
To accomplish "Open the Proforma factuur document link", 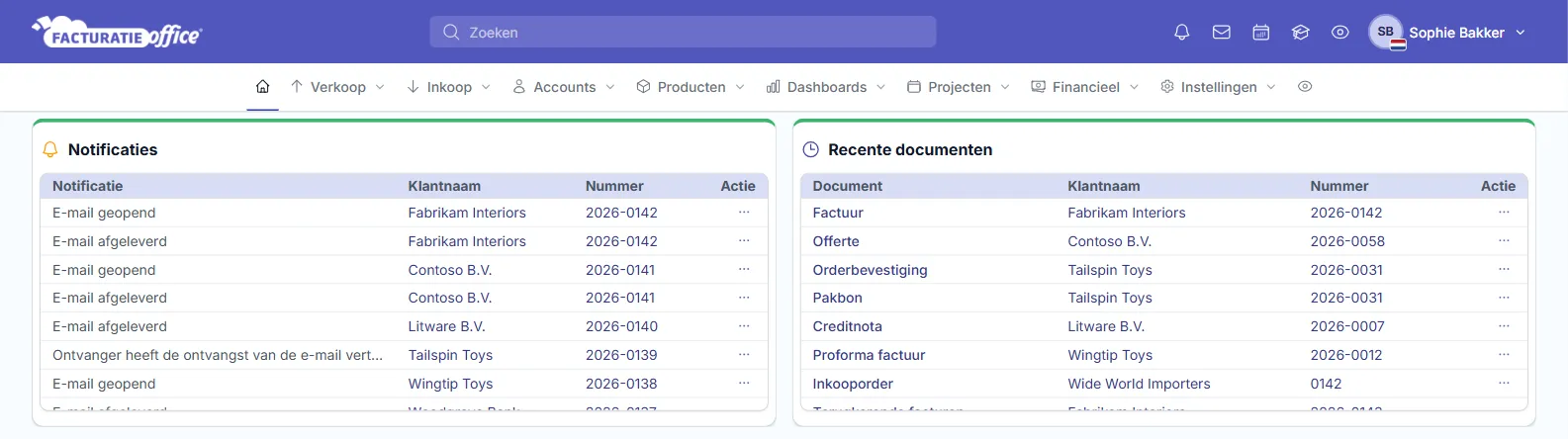I will [x=869, y=355].
